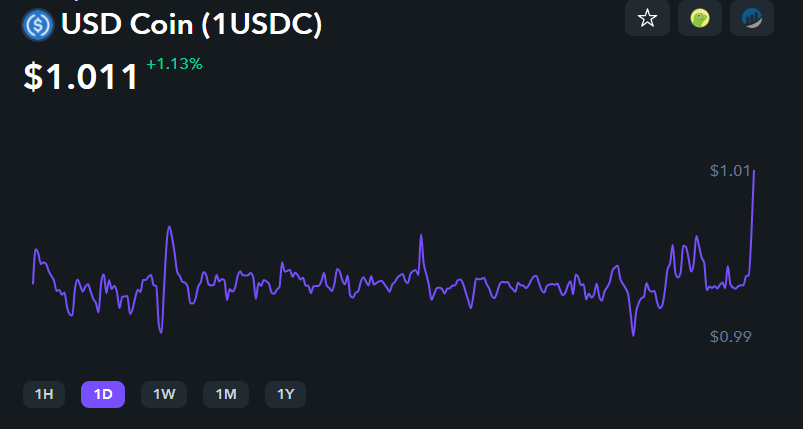803x429 pixels.
Task: Click the USD Coin logo icon
Action: pos(38,25)
